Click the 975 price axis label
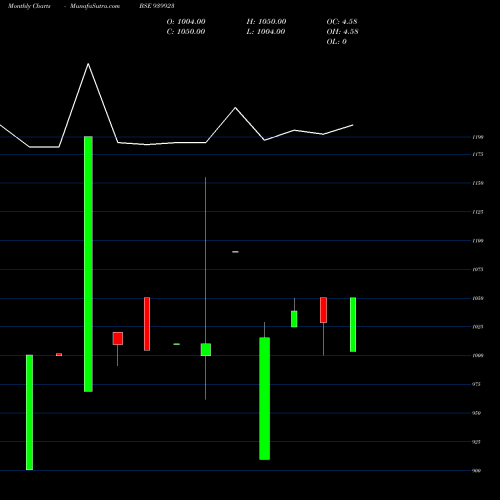The height and width of the screenshot is (500, 500). (x=477, y=384)
